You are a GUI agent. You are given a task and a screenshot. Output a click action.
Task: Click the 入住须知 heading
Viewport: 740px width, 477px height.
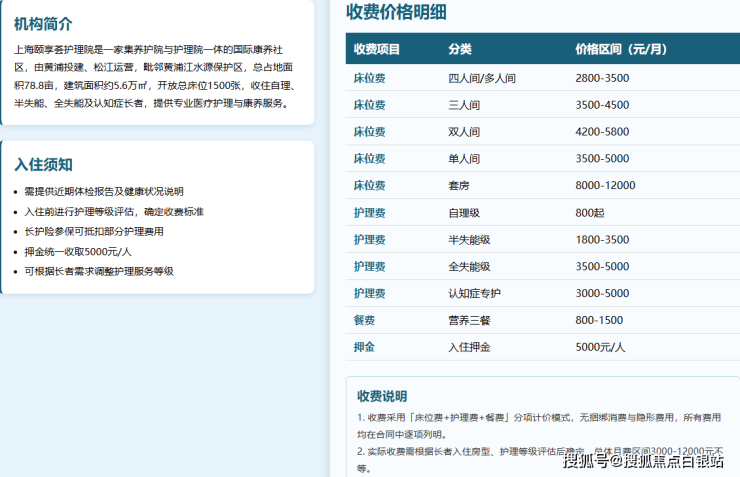coord(43,165)
